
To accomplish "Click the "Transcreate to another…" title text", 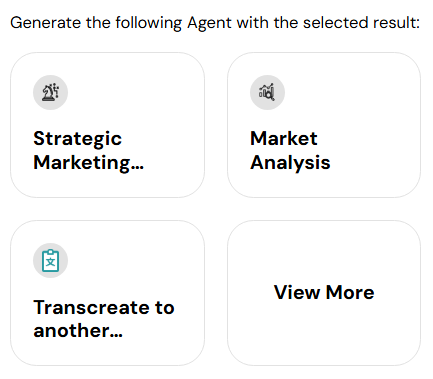I will click(104, 319).
